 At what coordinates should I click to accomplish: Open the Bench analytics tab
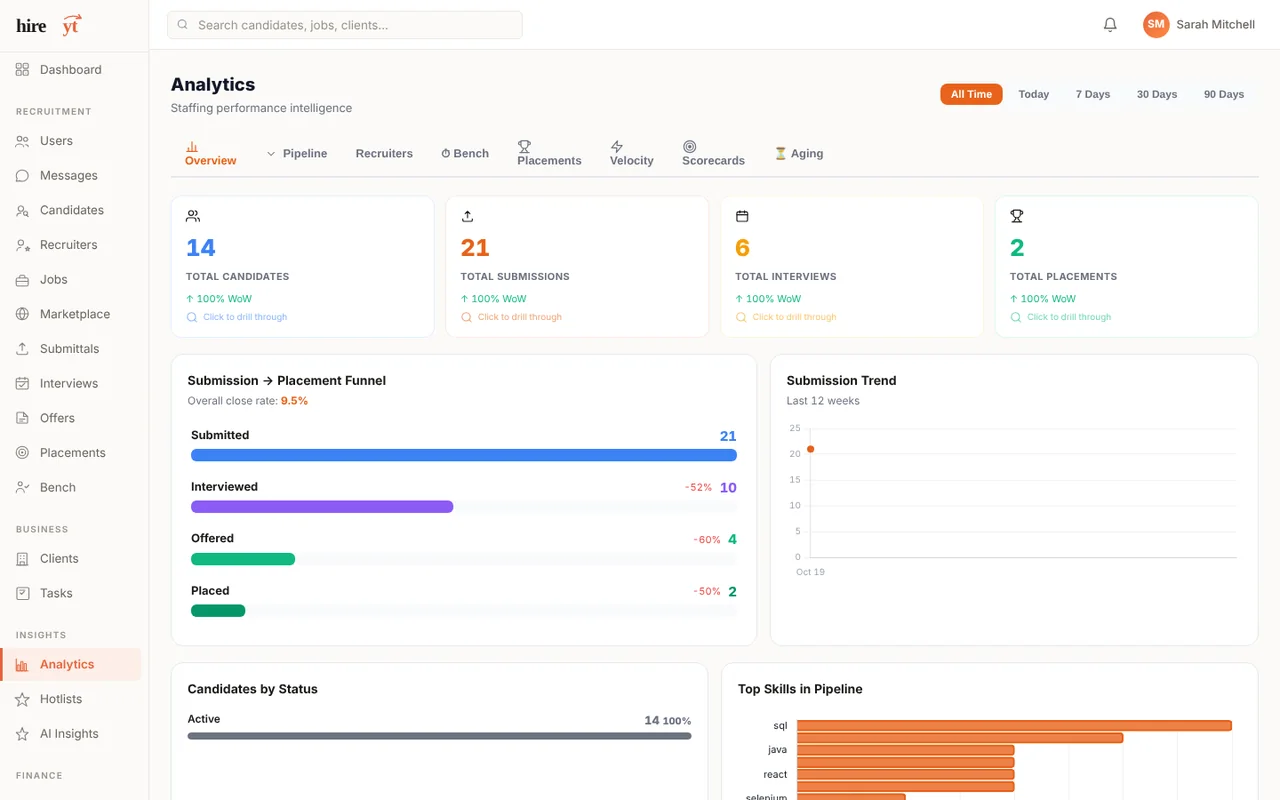point(465,154)
